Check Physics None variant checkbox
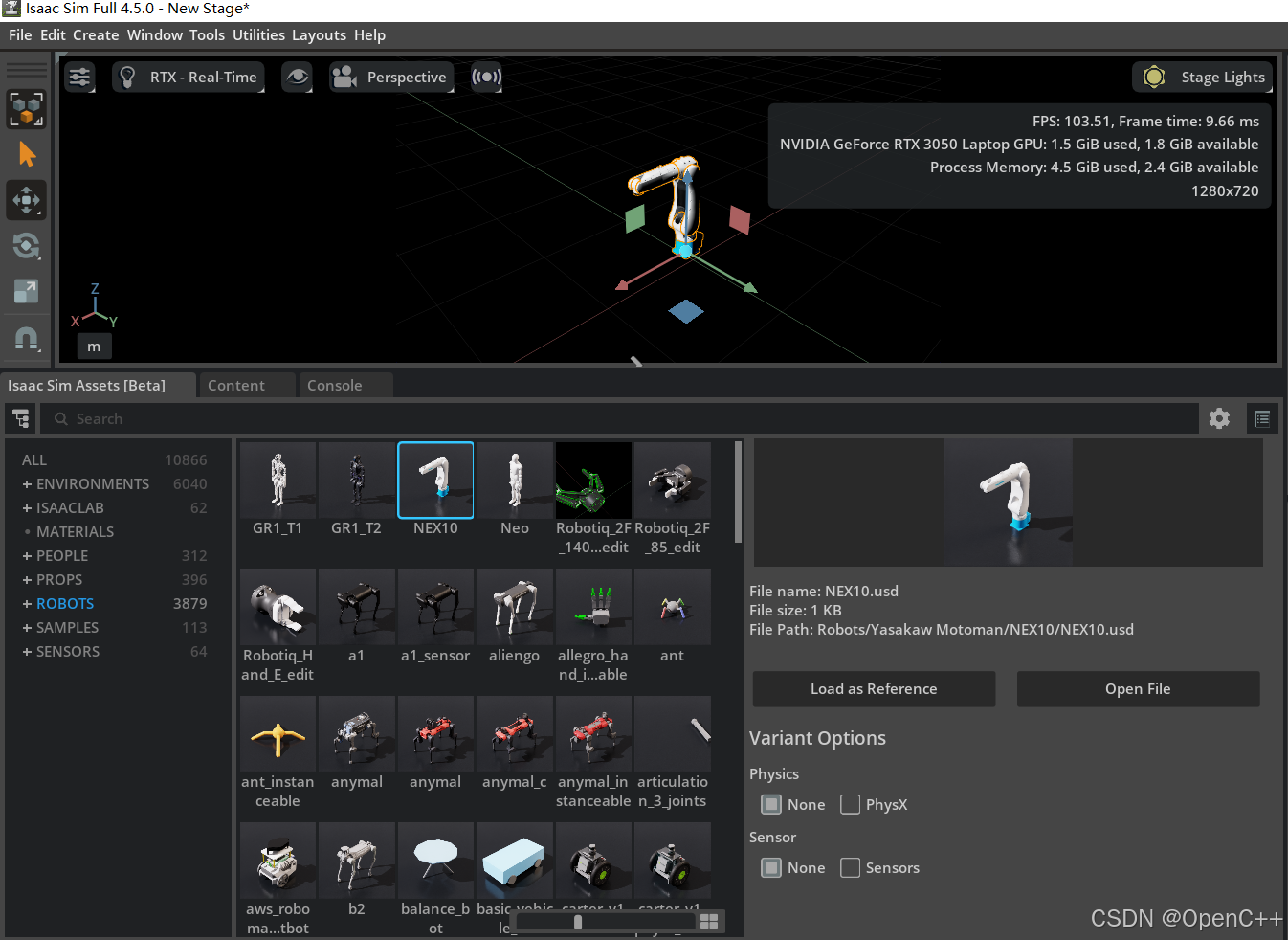The width and height of the screenshot is (1288, 940). pyautogui.click(x=771, y=804)
